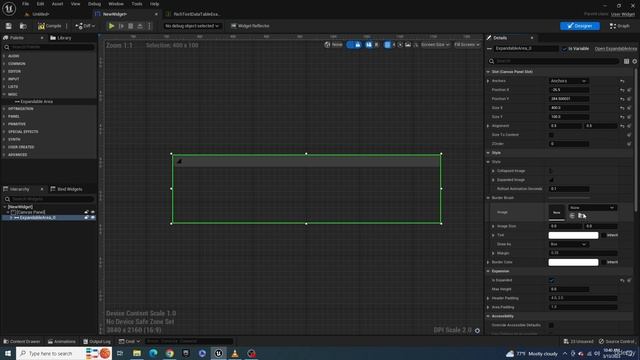Click the Designer mode button
This screenshot has width=640, height=360.
(580, 26)
